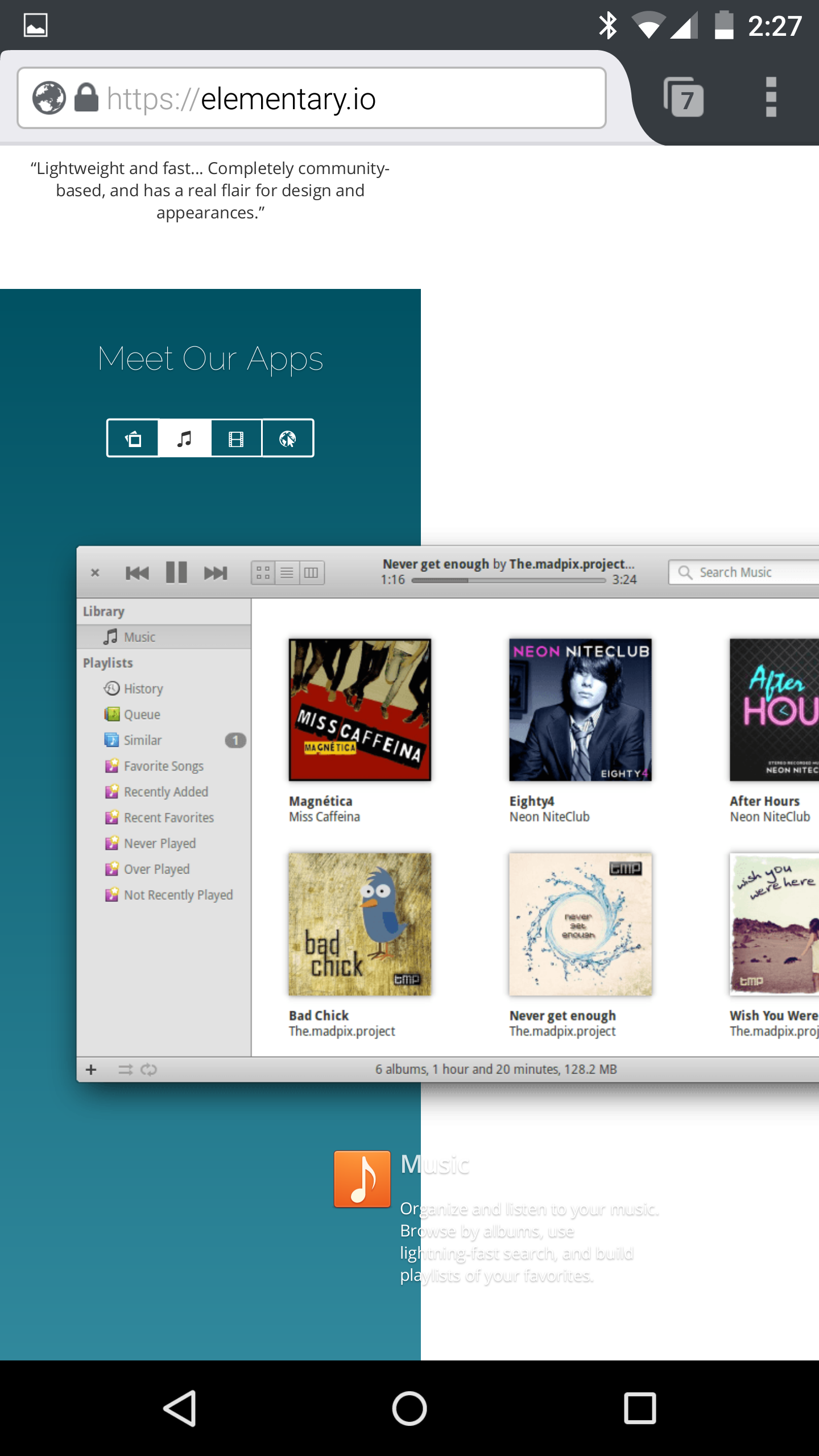Tap the padlock security icon in URL bar
The height and width of the screenshot is (1456, 819).
tap(86, 97)
